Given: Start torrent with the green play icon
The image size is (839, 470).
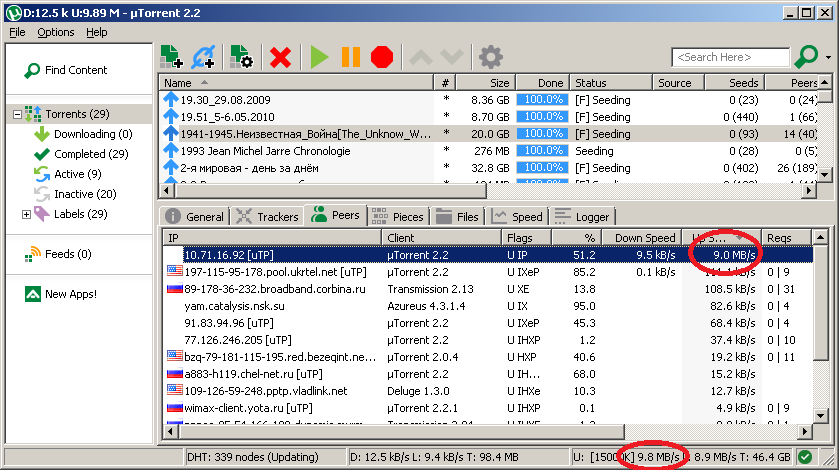Looking at the screenshot, I should tap(319, 57).
